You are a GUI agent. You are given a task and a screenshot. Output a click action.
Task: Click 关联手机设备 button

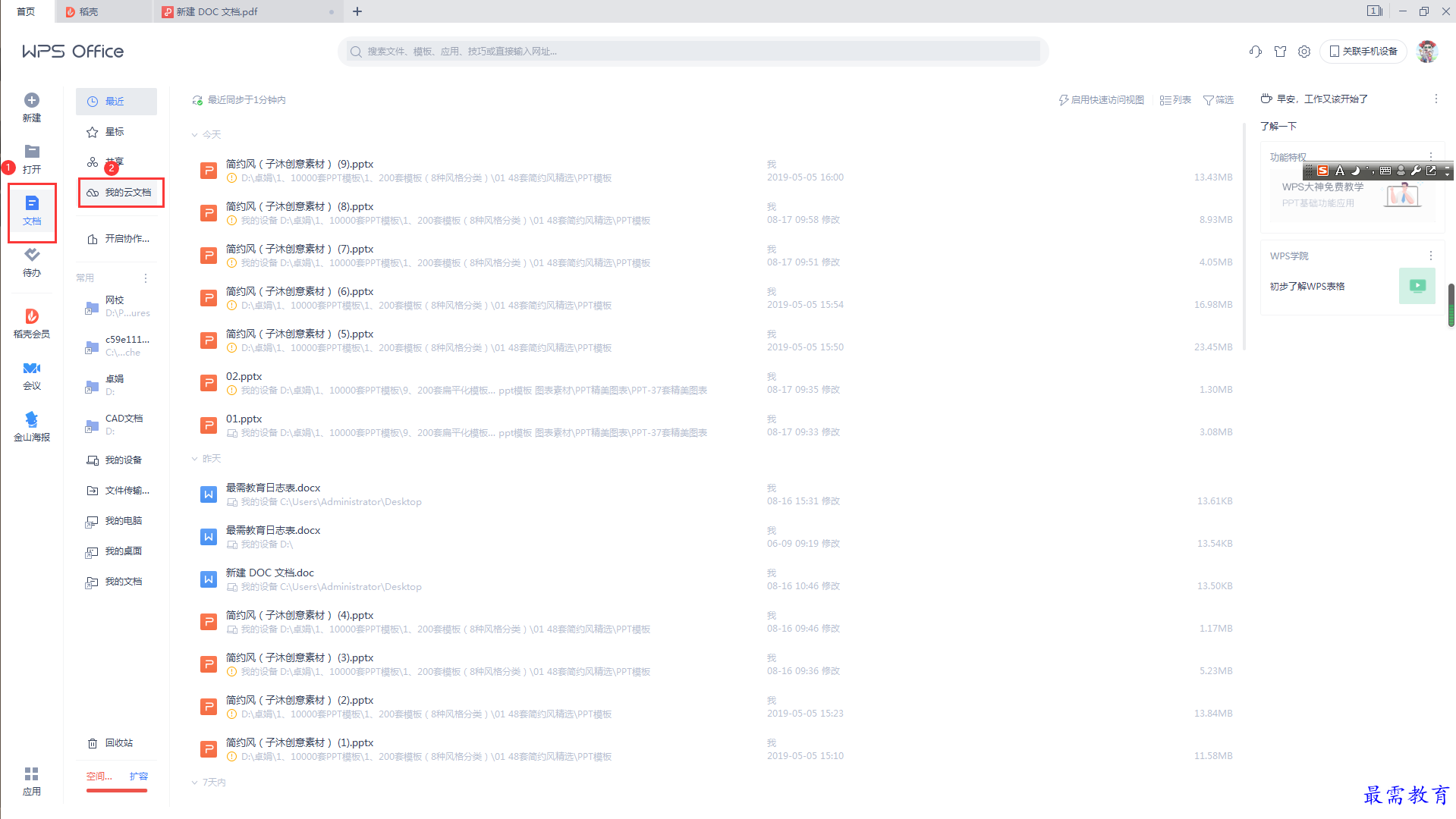point(1363,52)
